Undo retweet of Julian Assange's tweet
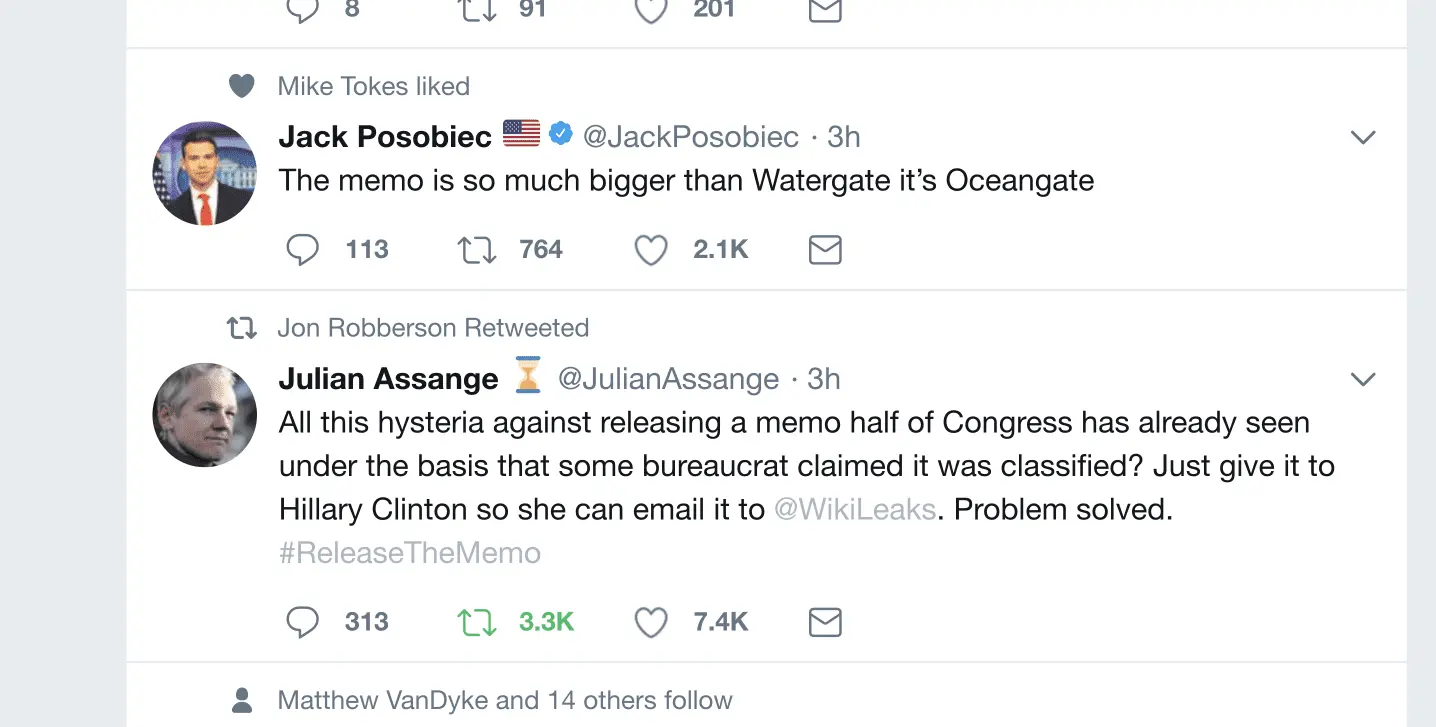Viewport: 1436px width, 727px height. (476, 622)
